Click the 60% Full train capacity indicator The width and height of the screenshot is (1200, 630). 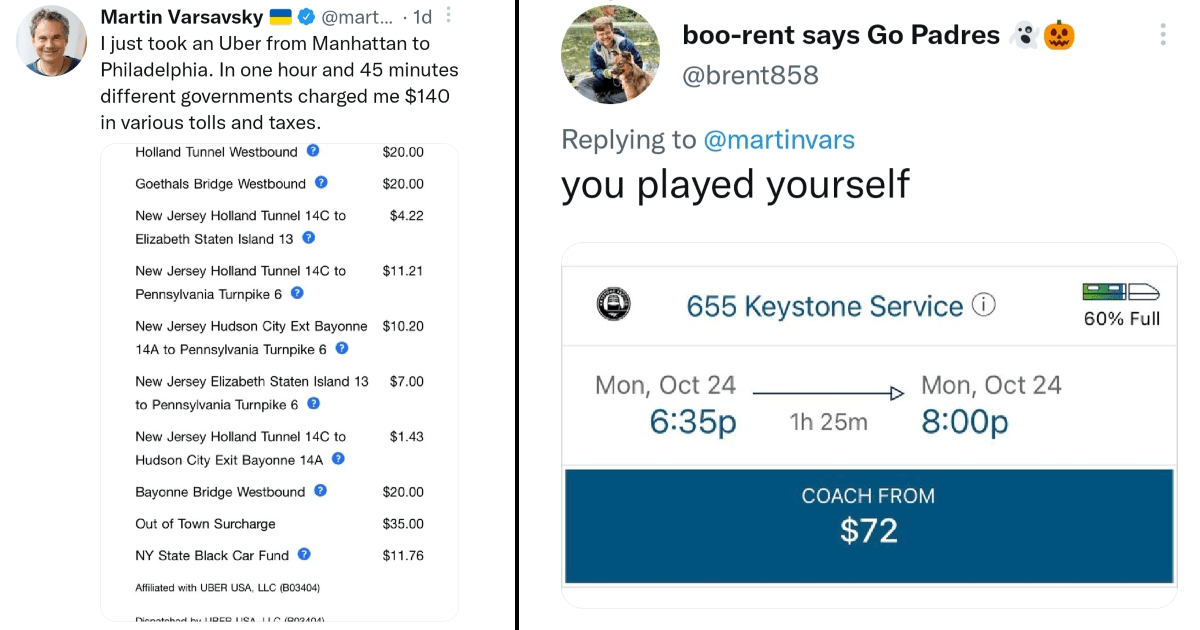[x=1121, y=305]
